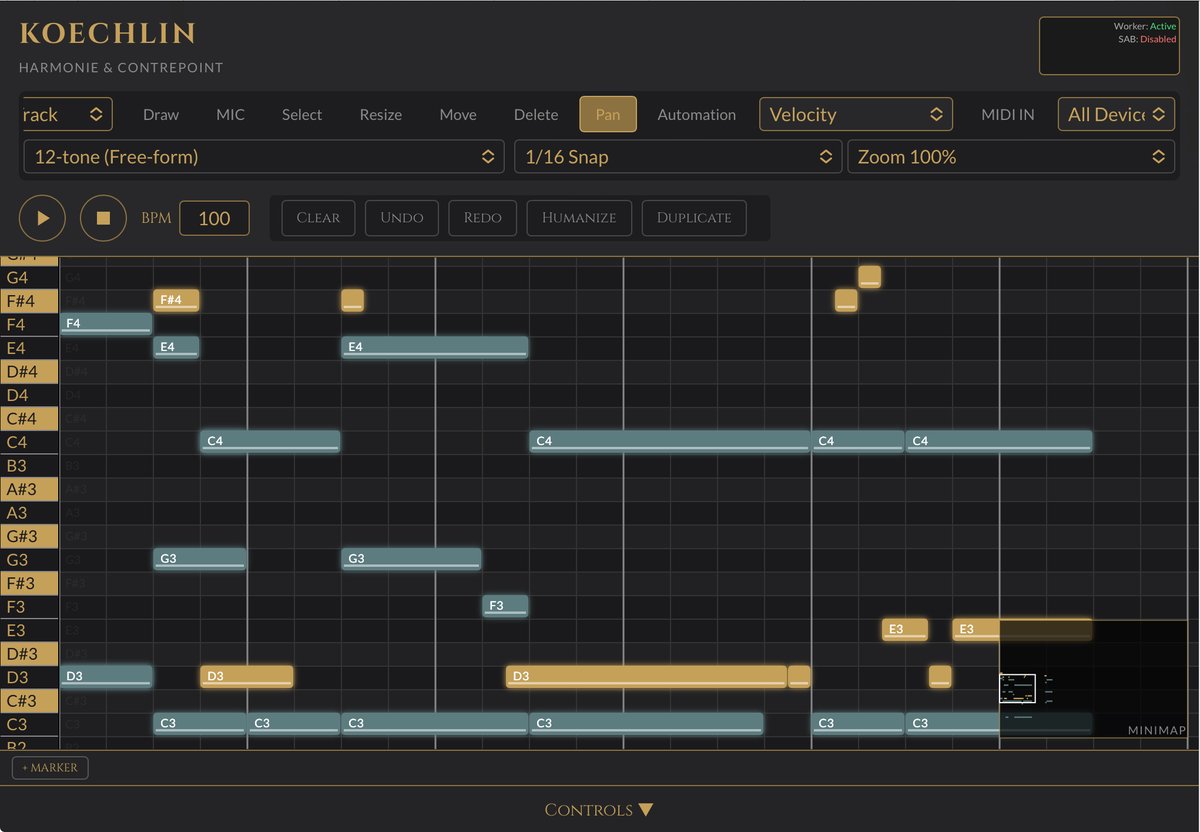Switch to the Select mode

pyautogui.click(x=301, y=114)
